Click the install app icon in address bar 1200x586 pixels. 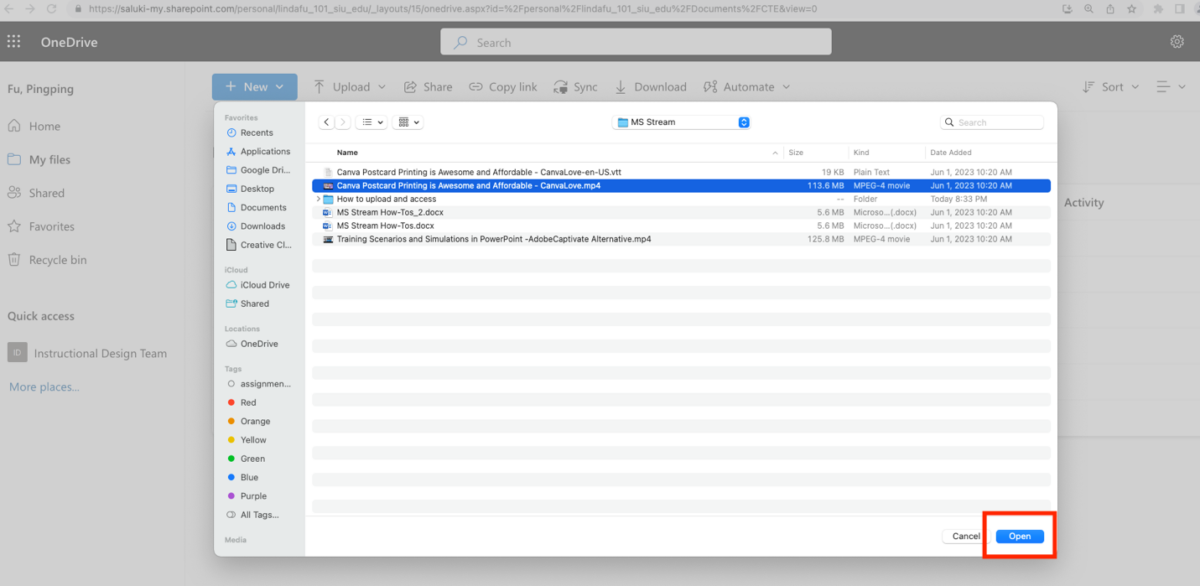pos(1069,8)
